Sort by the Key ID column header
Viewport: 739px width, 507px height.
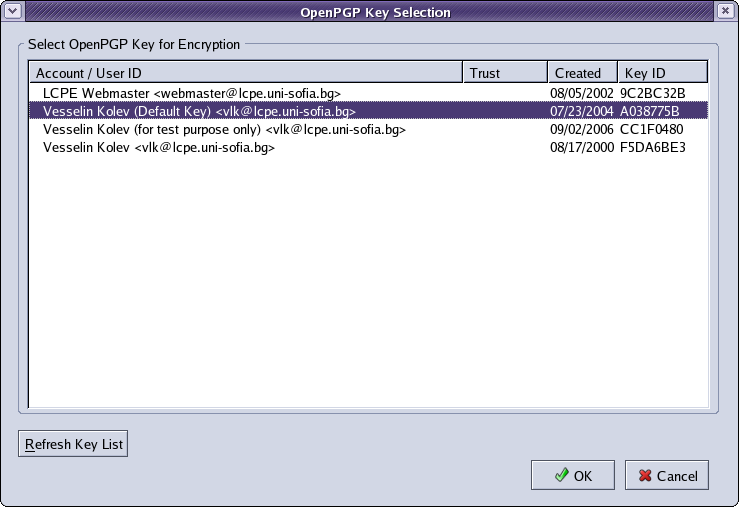click(663, 73)
